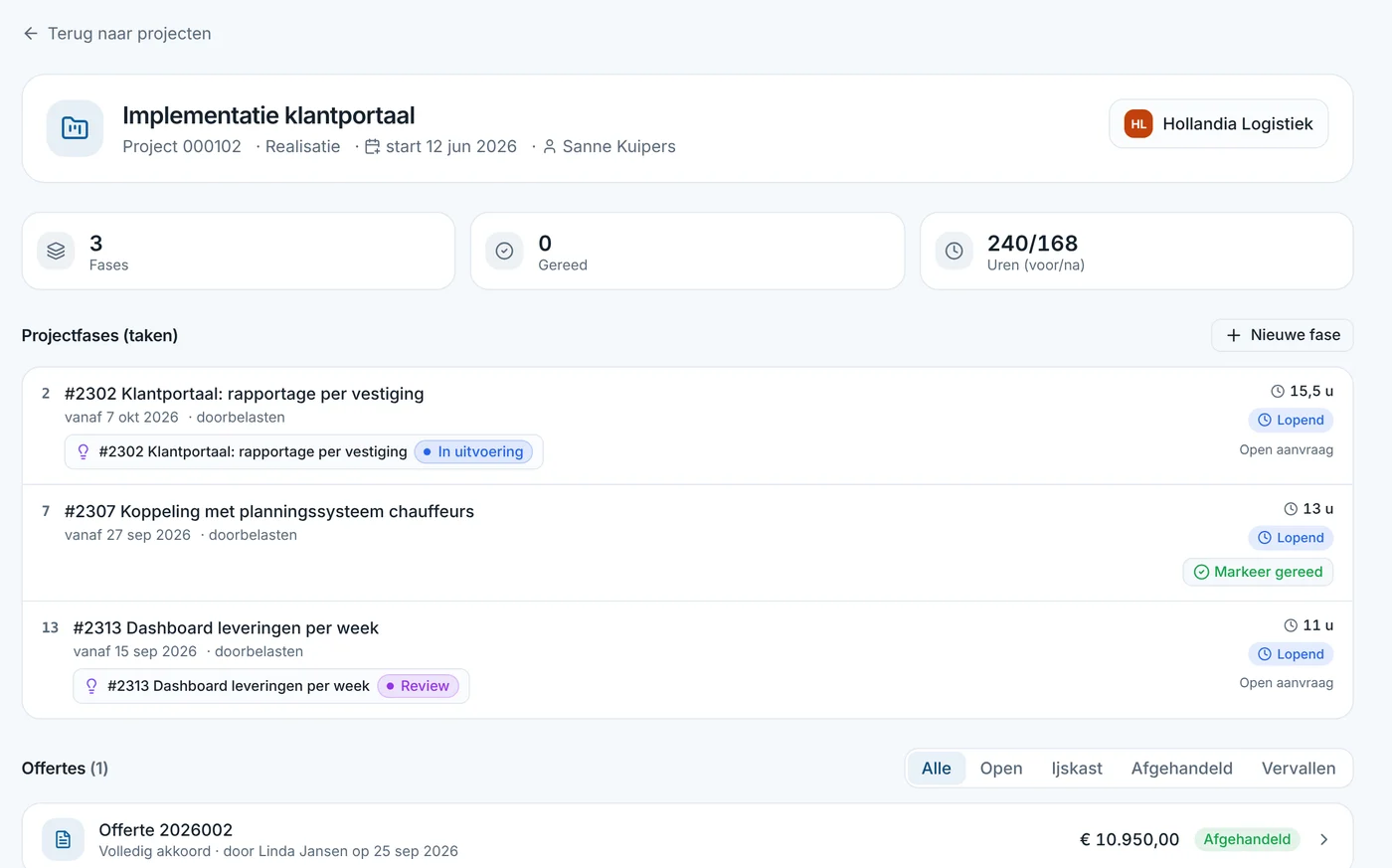Viewport: 1392px width, 868px height.
Task: Show the Vervallen offertes tab
Action: [1299, 769]
